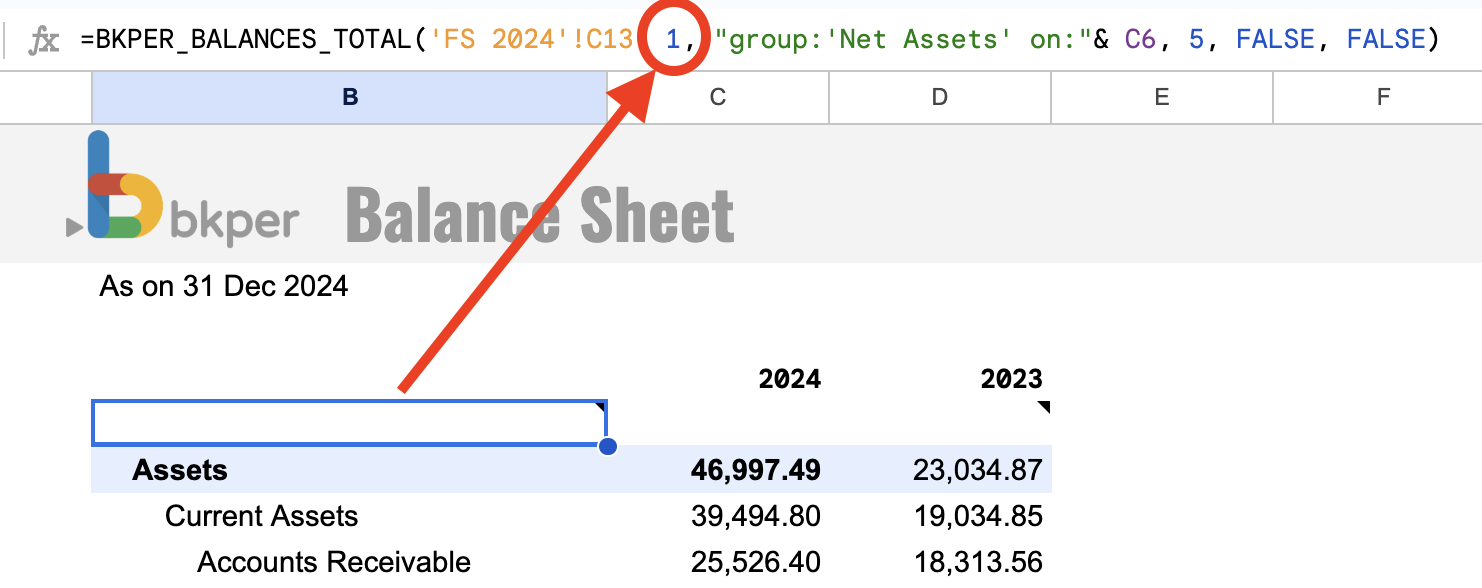Expand the collapsed row group beside the bkper logo
The width and height of the screenshot is (1482, 588).
pos(71,225)
